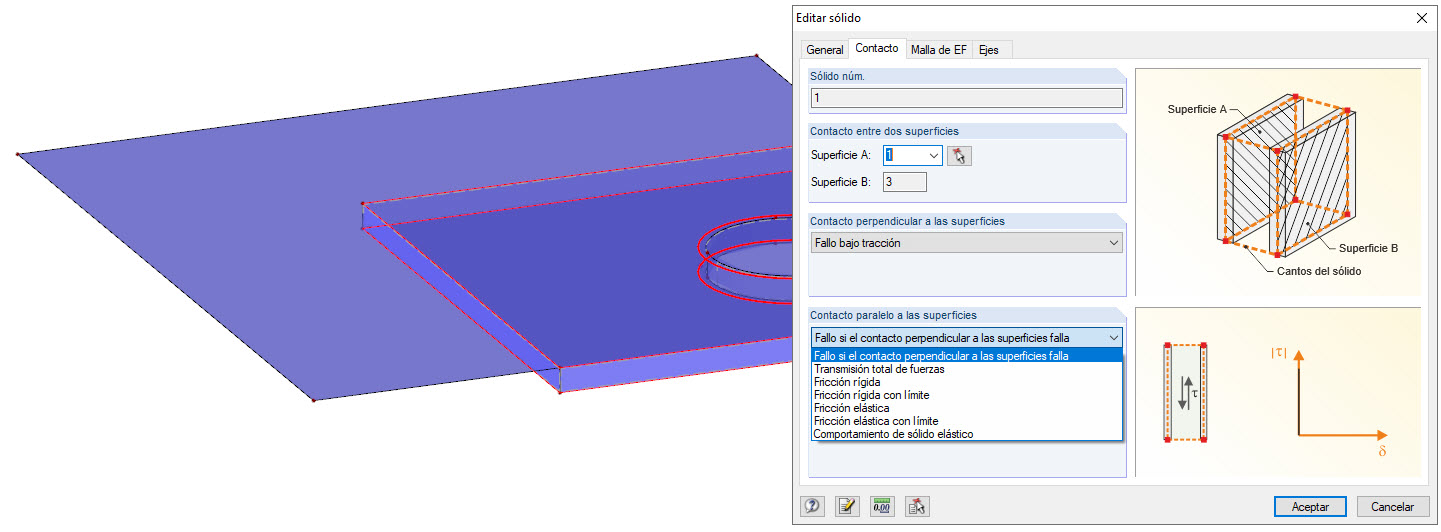This screenshot has height=532, width=1441.
Task: Open the Superficie A dropdown
Action: 934,155
